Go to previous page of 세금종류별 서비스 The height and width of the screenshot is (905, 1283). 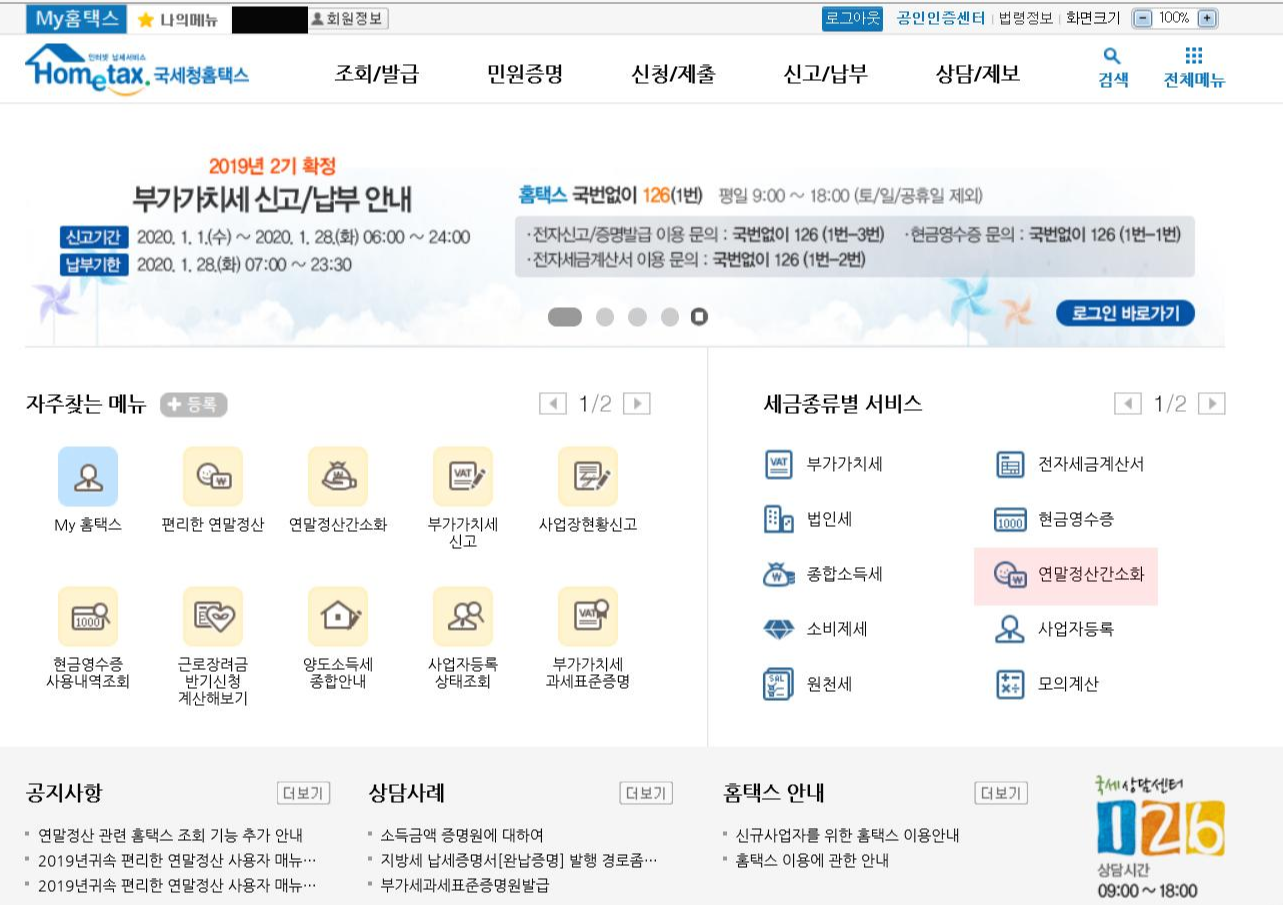pyautogui.click(x=1128, y=403)
